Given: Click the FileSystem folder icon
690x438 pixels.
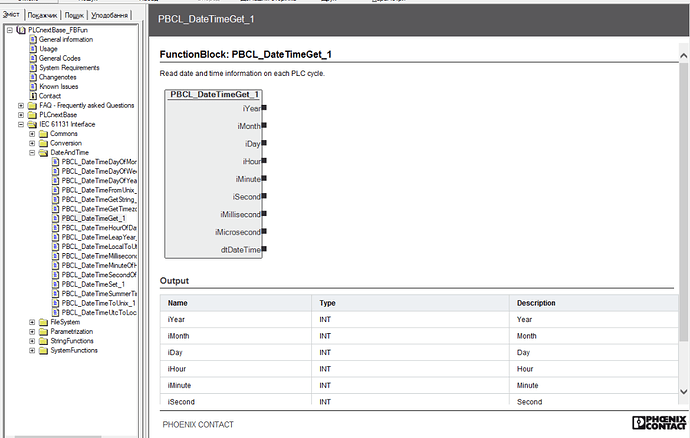Looking at the screenshot, I should [x=43, y=322].
